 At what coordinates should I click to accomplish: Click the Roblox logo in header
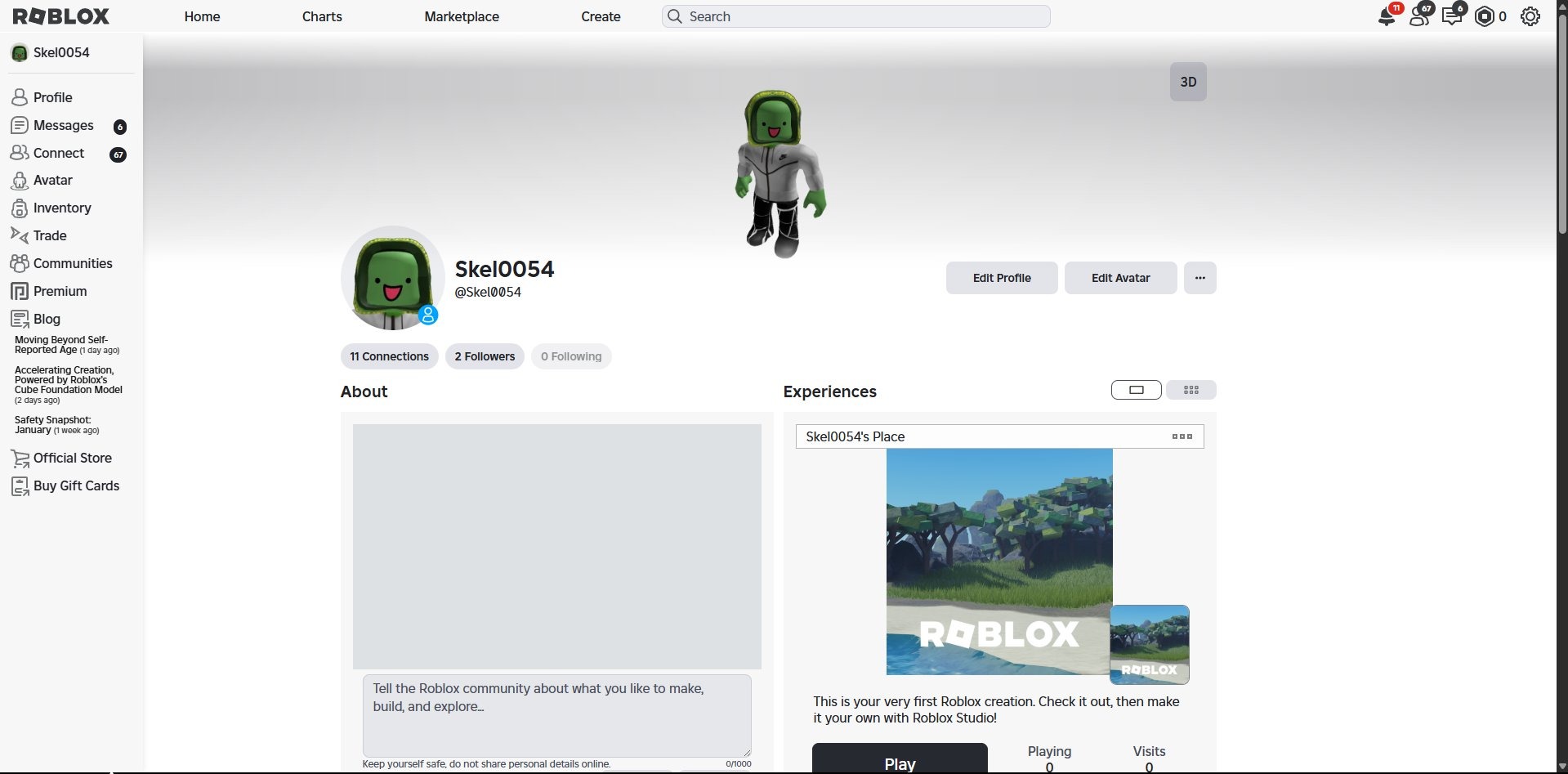coord(61,16)
